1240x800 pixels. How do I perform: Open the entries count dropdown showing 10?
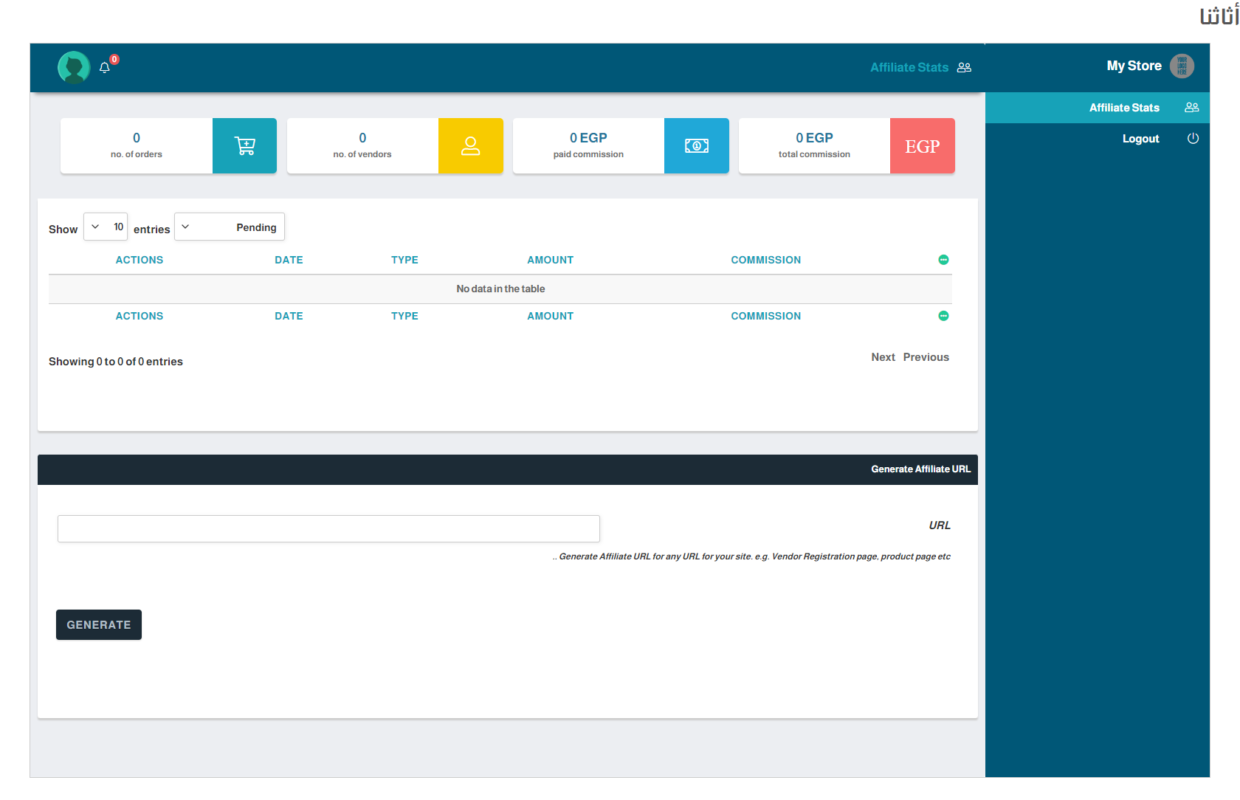coord(105,227)
